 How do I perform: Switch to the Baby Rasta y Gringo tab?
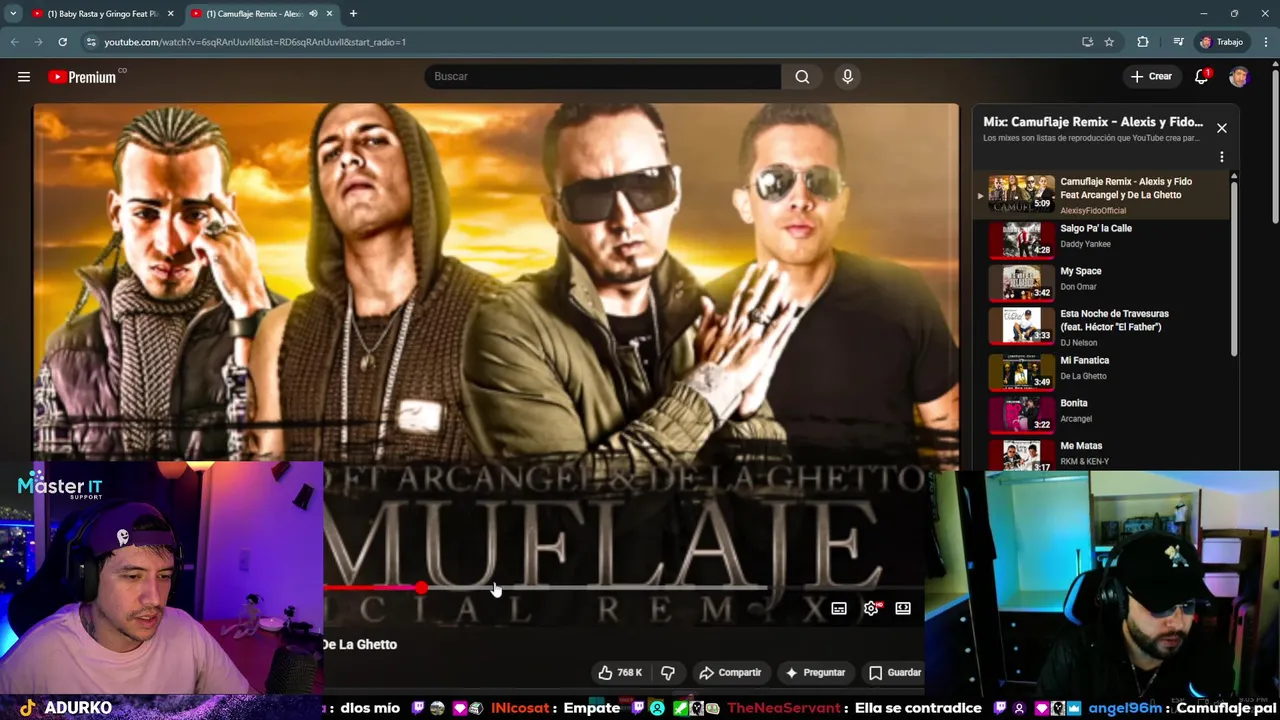pos(96,14)
